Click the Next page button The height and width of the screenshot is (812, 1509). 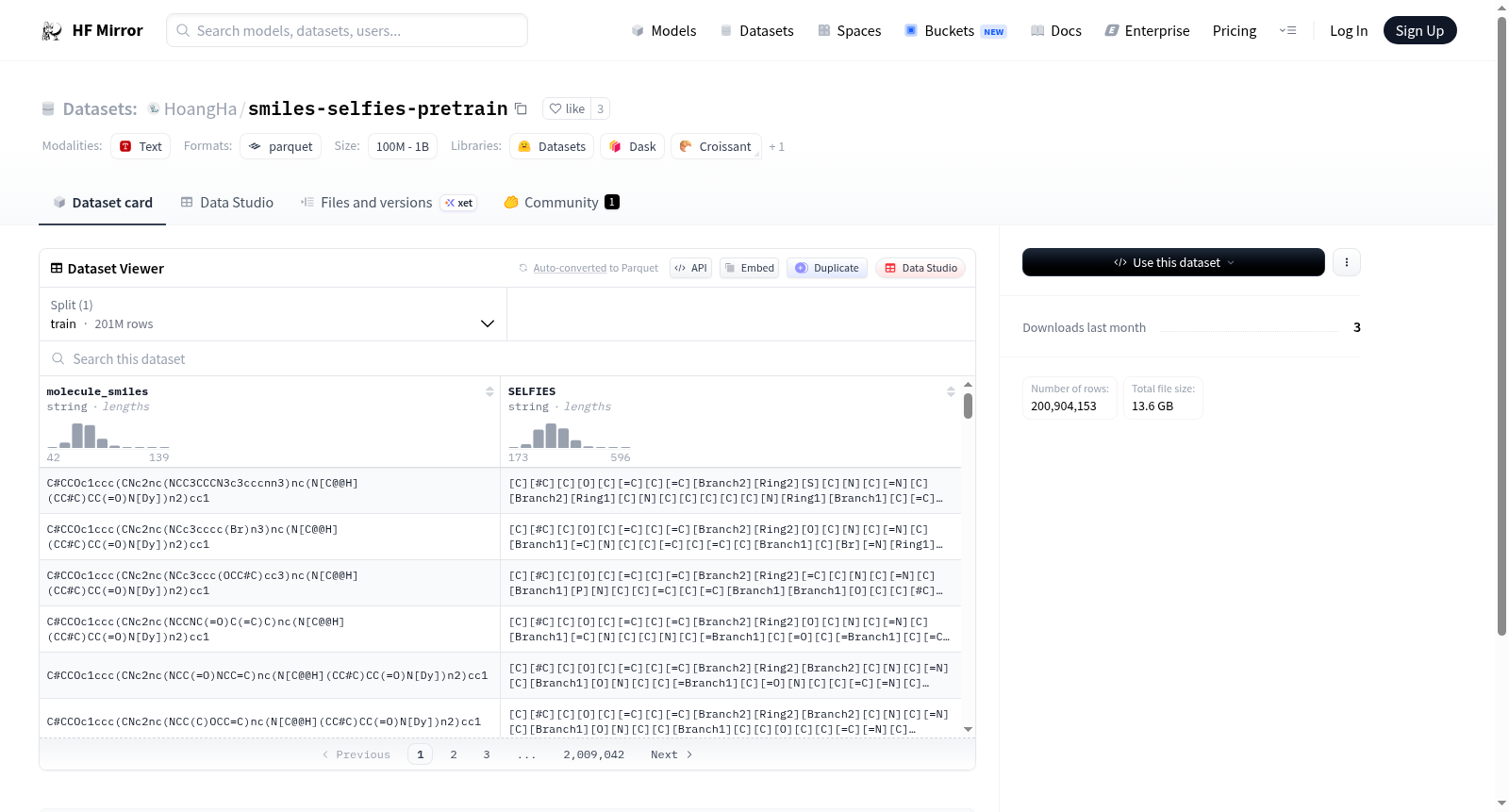click(x=672, y=754)
